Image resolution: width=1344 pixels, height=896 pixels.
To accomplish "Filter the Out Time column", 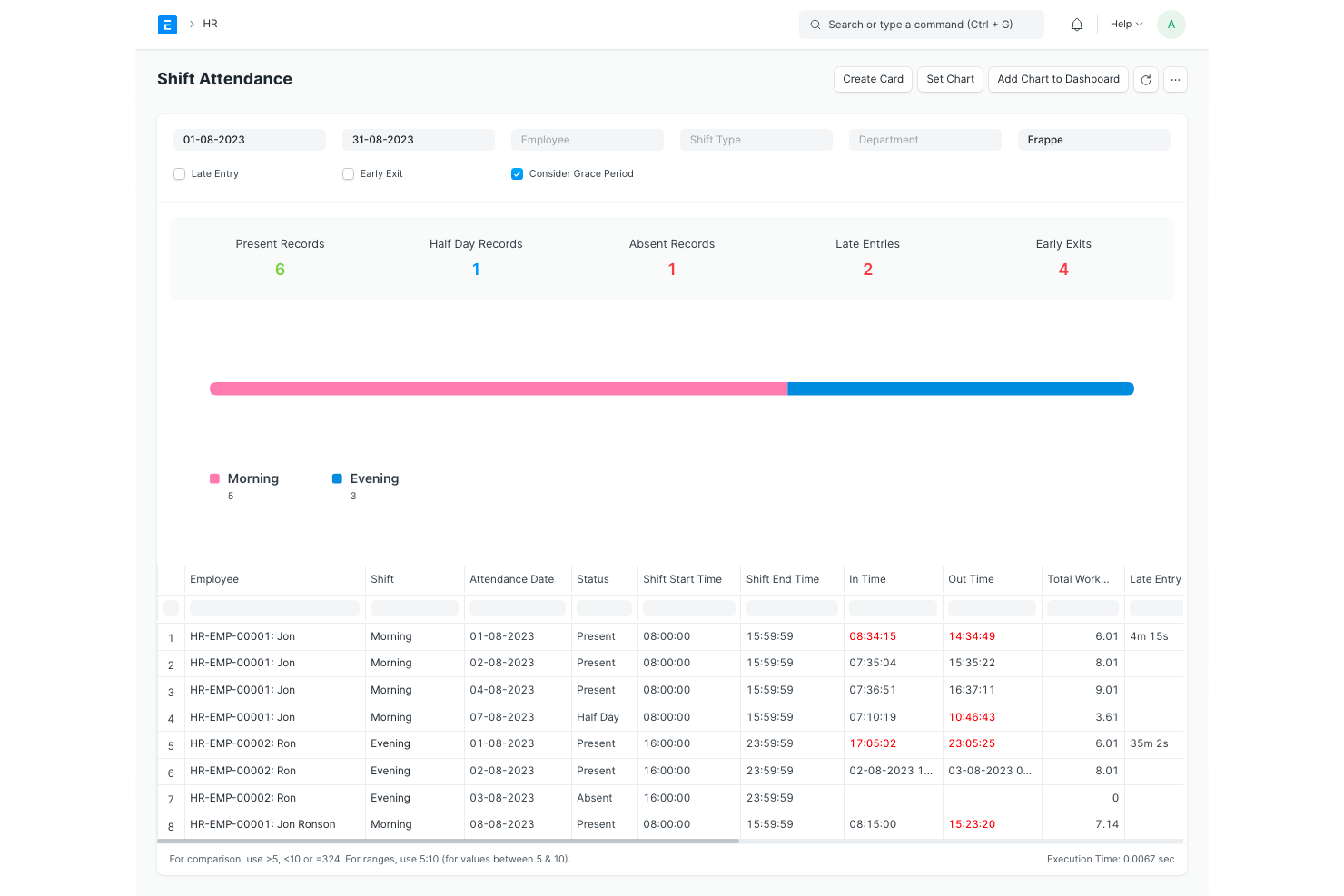I will point(992,608).
